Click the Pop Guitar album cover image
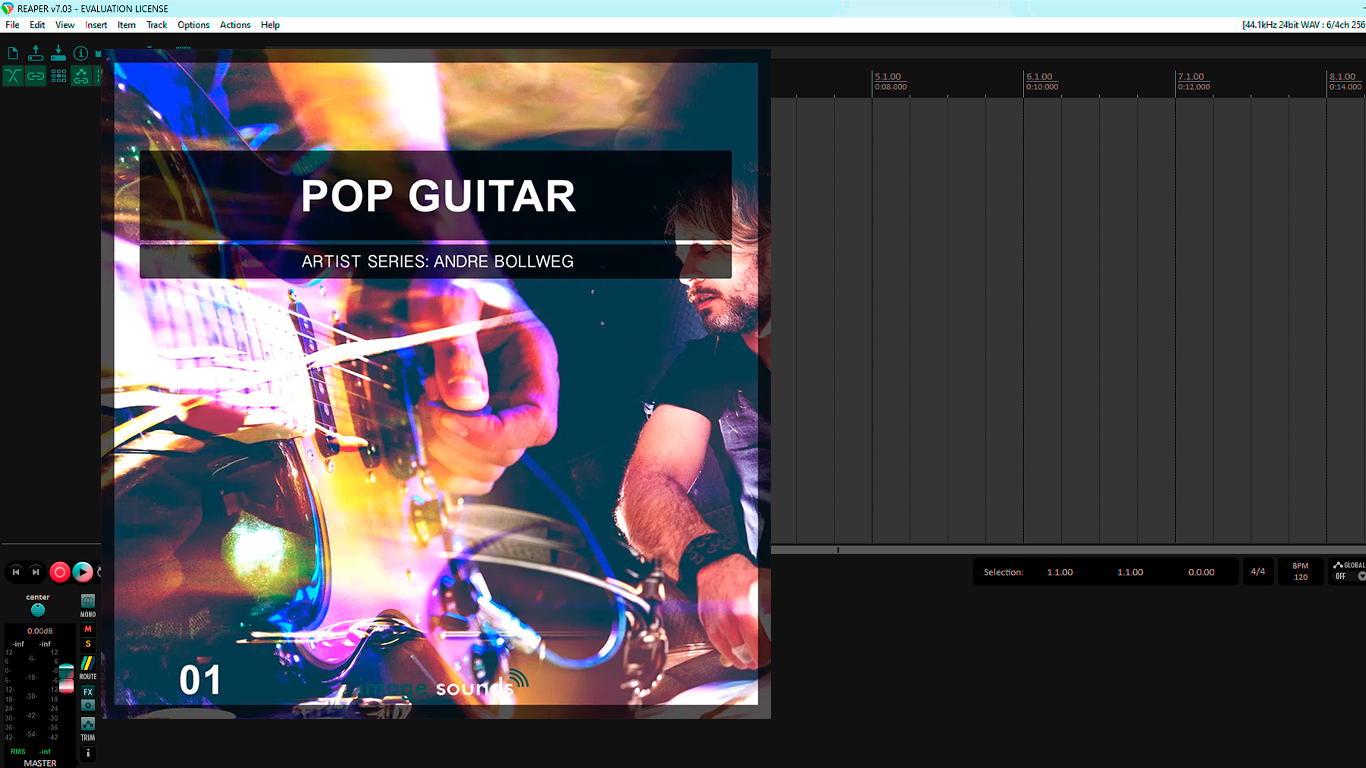 [x=436, y=384]
